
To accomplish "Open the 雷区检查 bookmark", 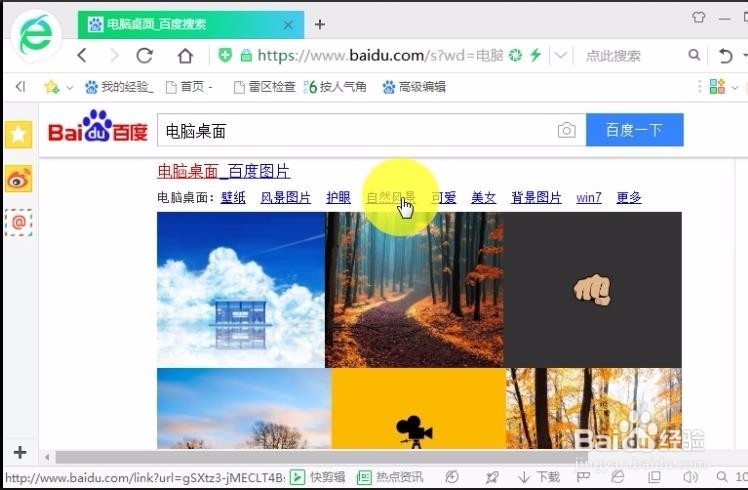I will point(265,87).
